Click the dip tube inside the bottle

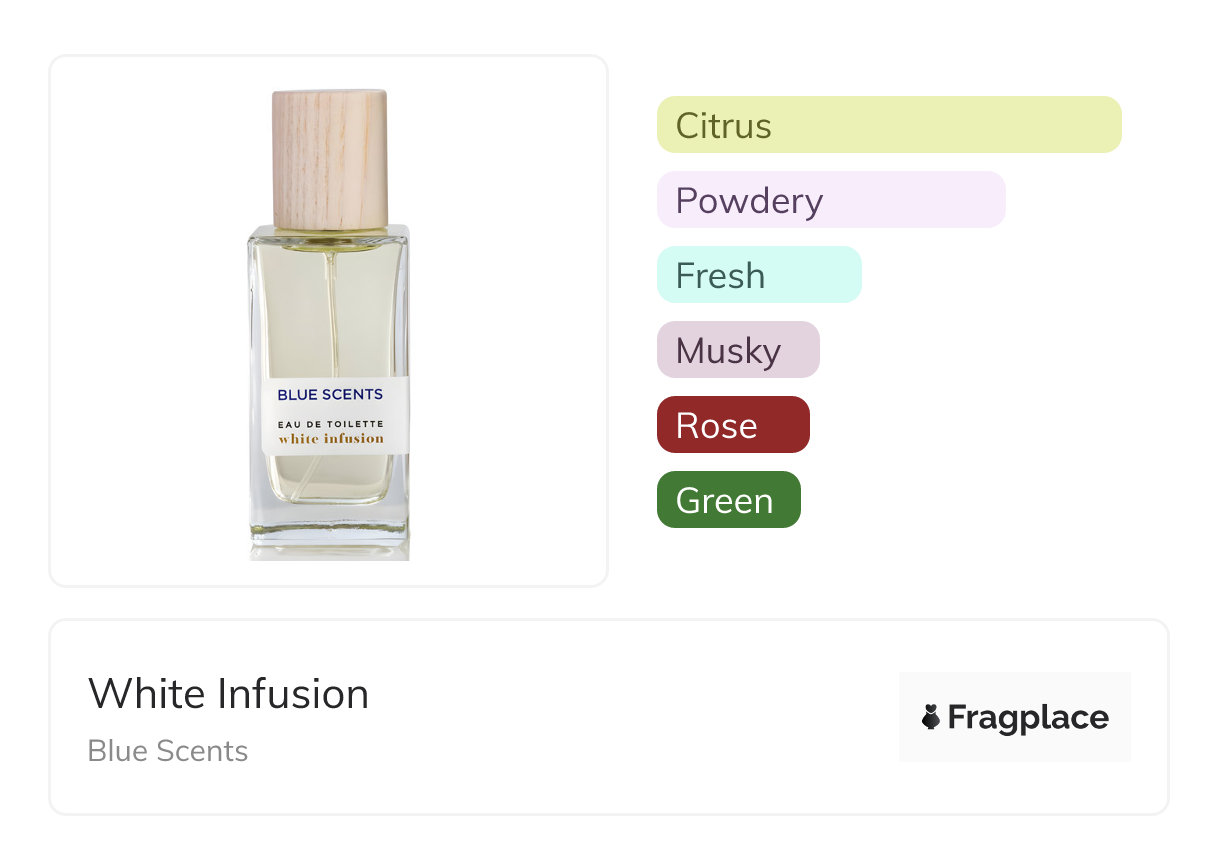pyautogui.click(x=333, y=310)
